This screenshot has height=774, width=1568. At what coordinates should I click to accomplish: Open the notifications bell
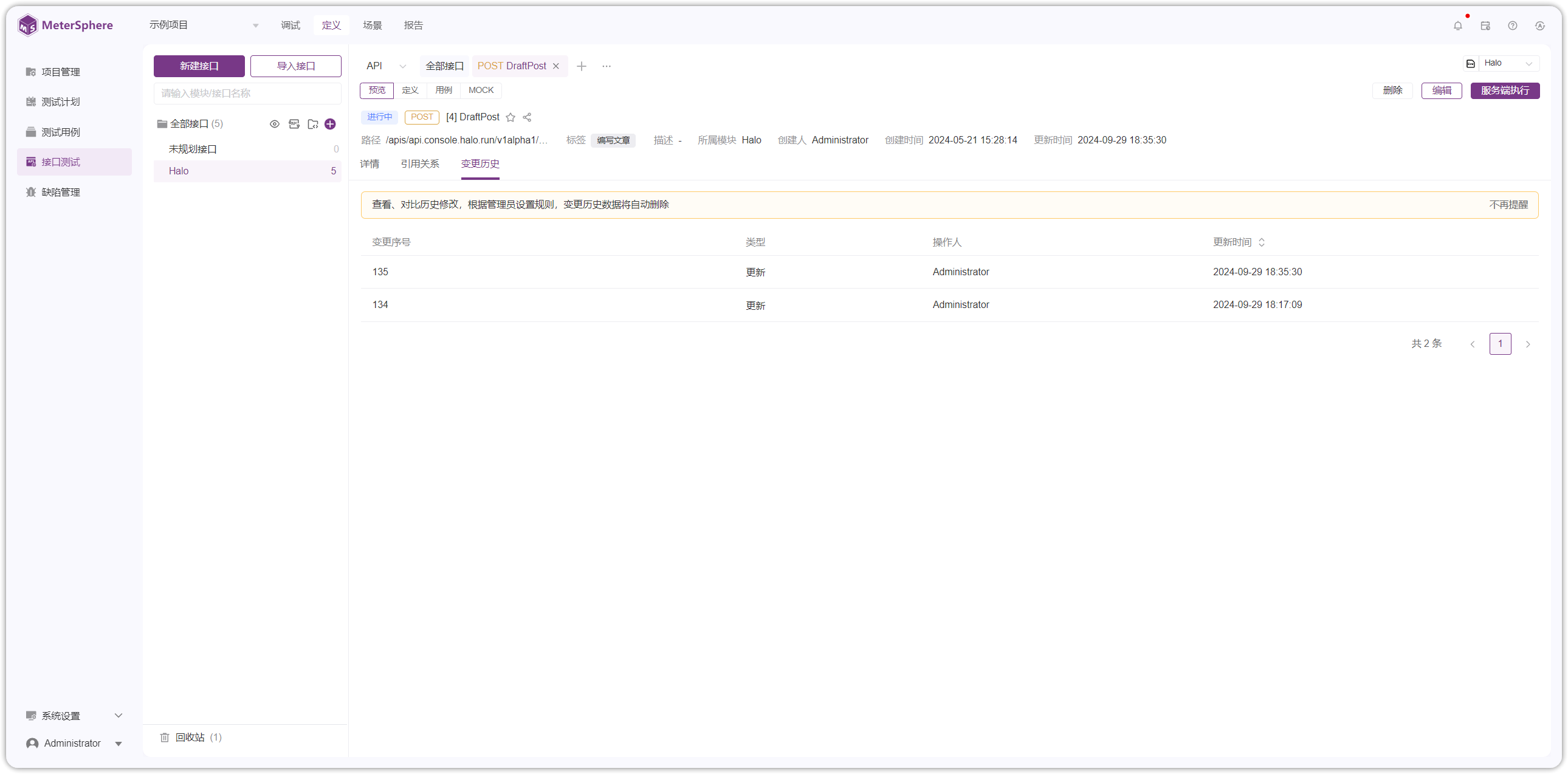coord(1458,26)
